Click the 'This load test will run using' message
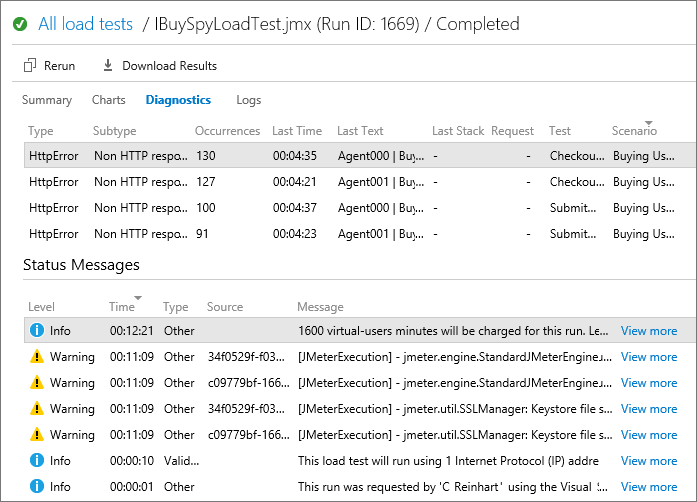697x502 pixels. pos(448,461)
